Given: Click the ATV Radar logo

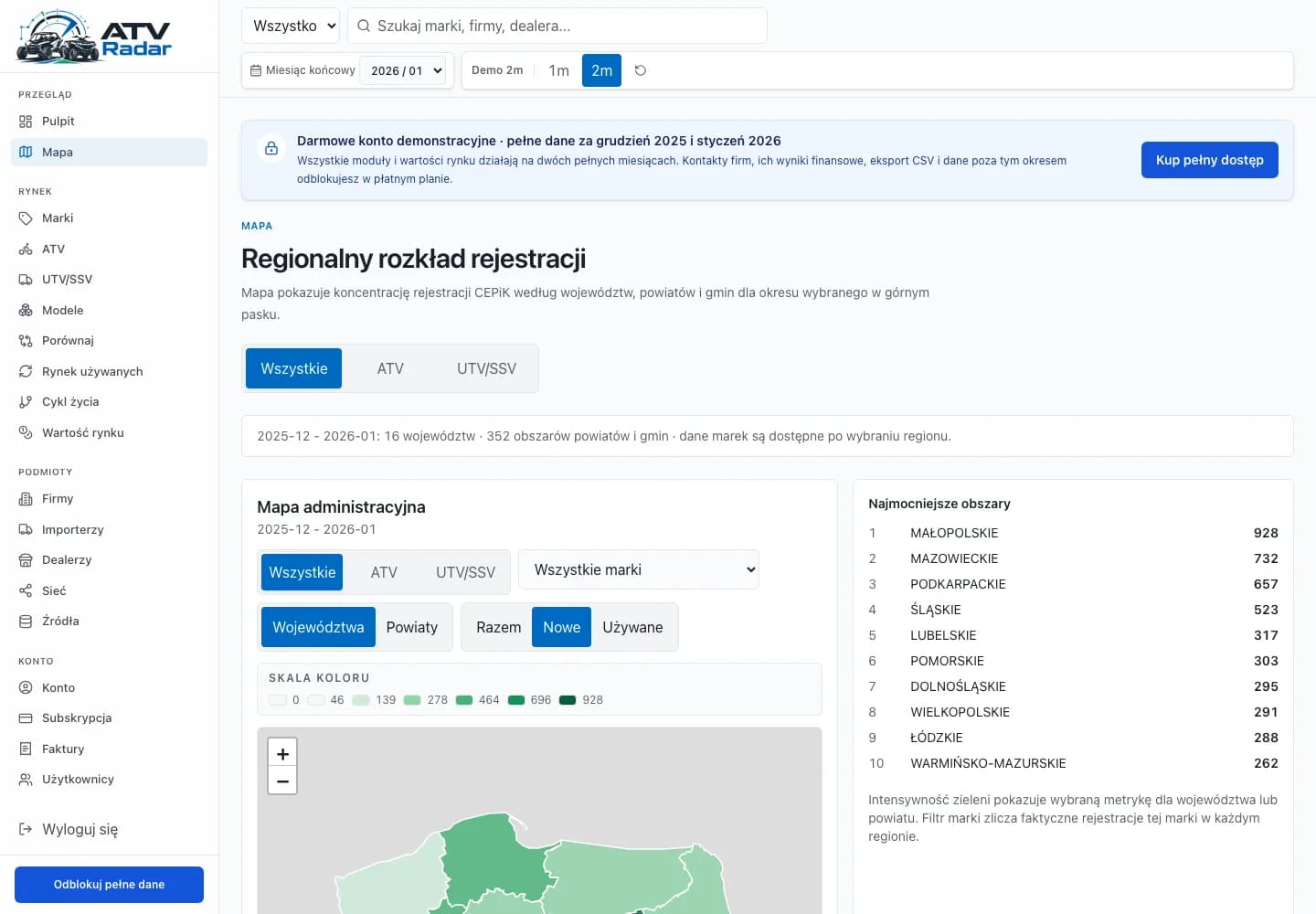Looking at the screenshot, I should 95,37.
